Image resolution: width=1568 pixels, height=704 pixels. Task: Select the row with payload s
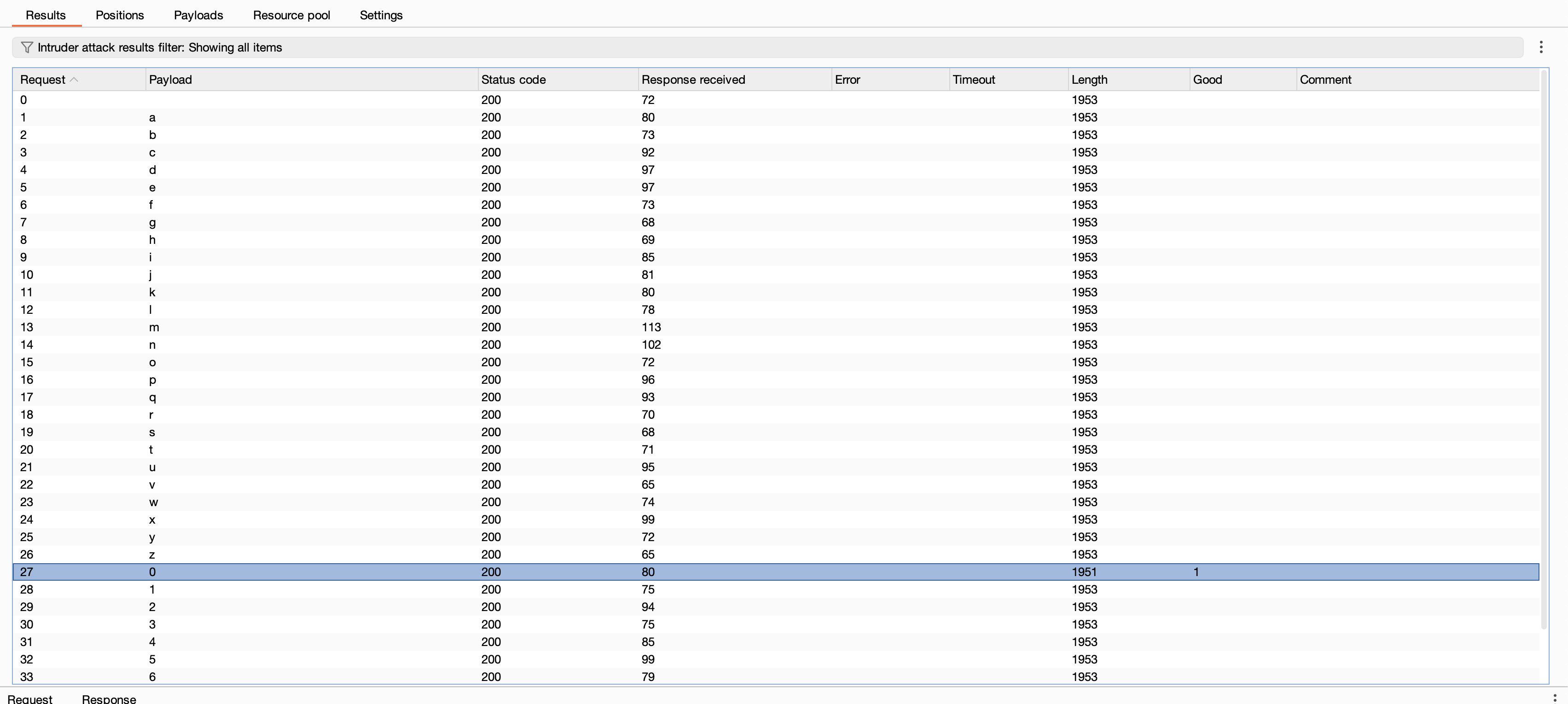pyautogui.click(x=776, y=432)
